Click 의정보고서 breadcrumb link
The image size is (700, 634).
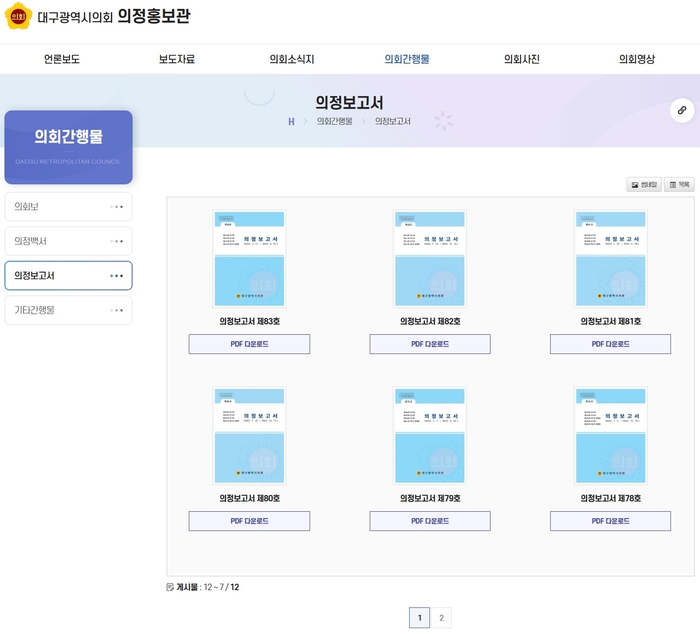pos(392,121)
